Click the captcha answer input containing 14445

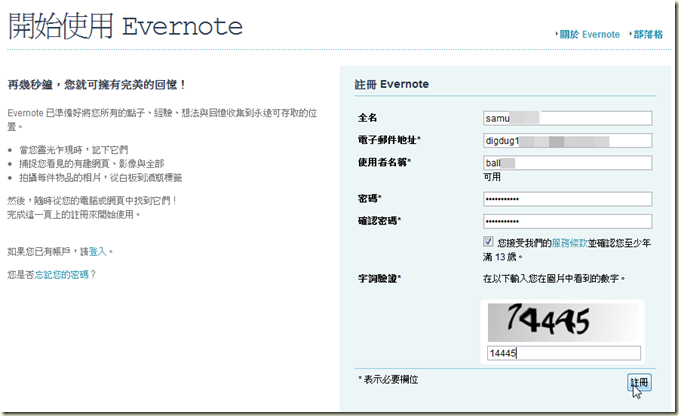point(564,353)
